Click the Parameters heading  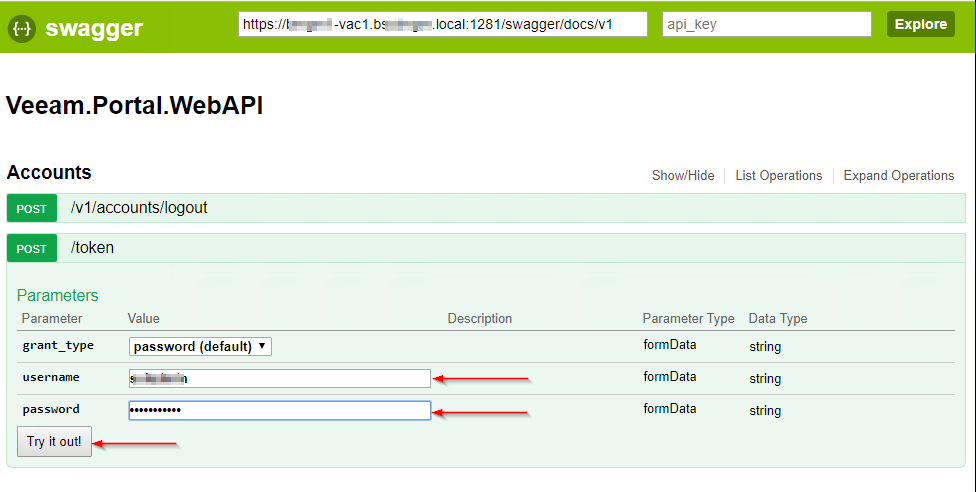click(57, 295)
